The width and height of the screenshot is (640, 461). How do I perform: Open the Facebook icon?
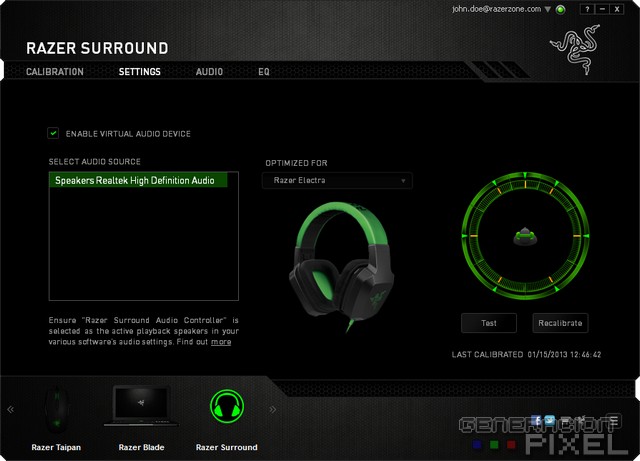tap(536, 421)
